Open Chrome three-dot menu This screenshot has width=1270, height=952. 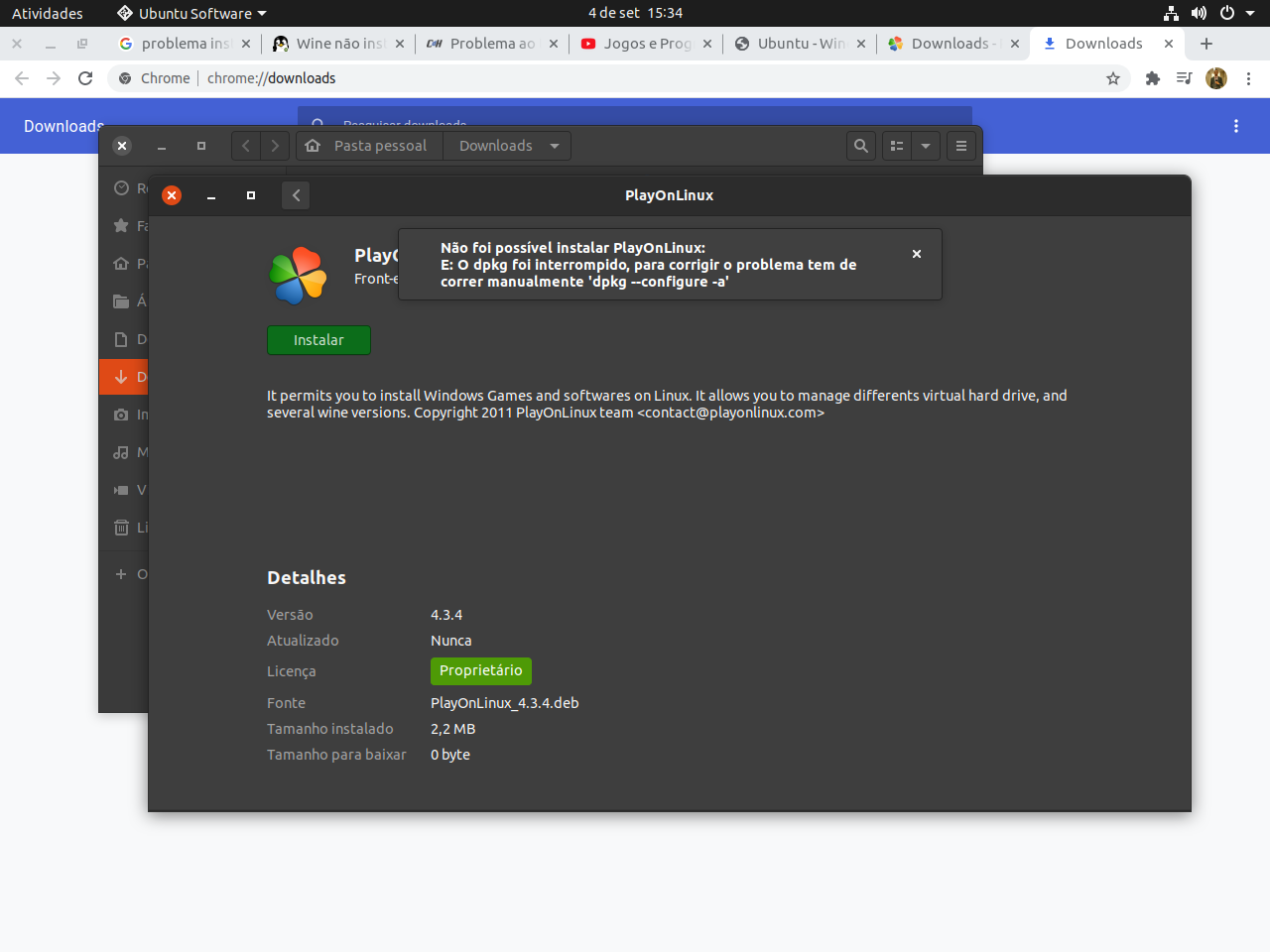(1248, 78)
